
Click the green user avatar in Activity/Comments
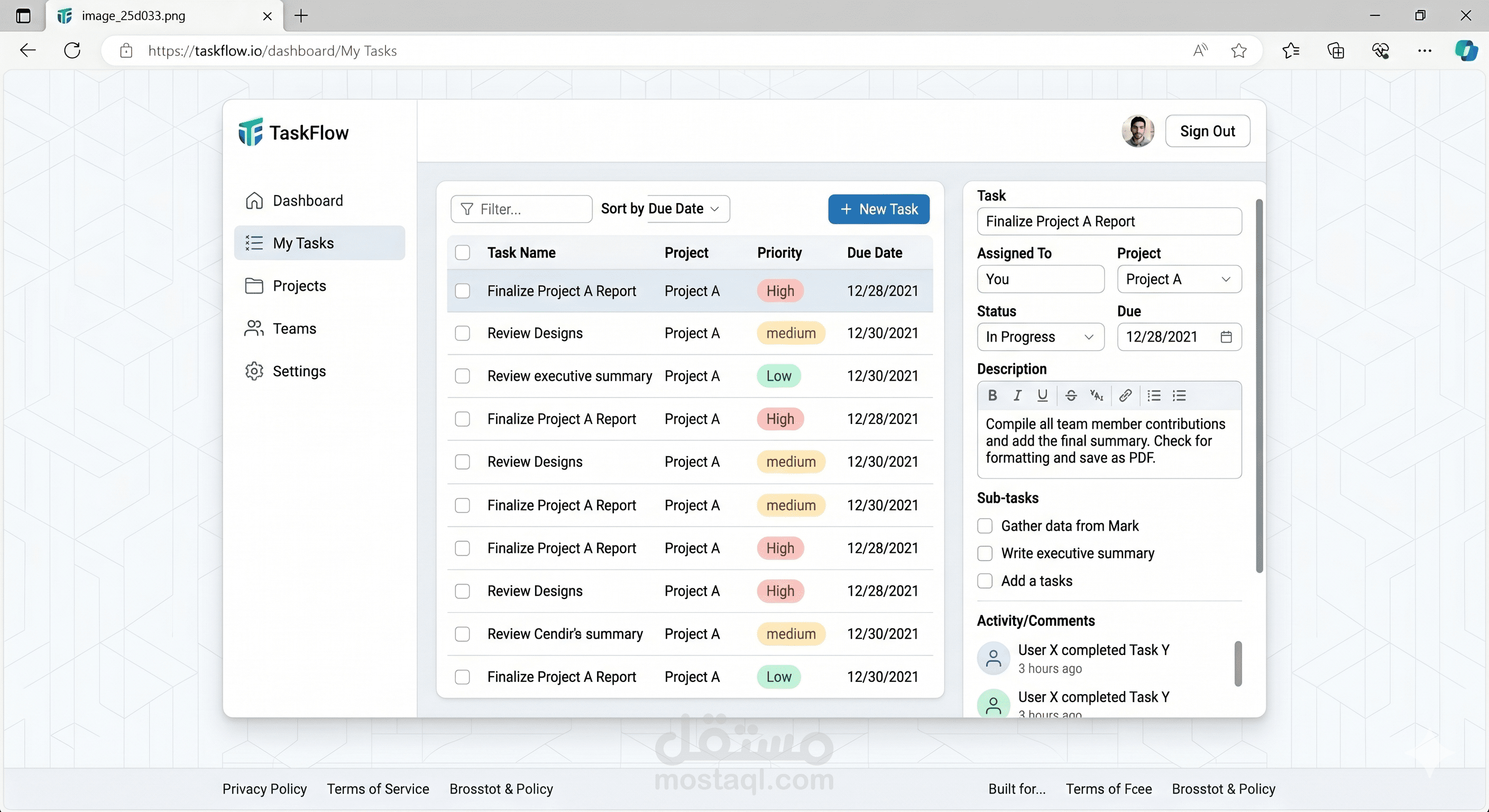tap(993, 704)
